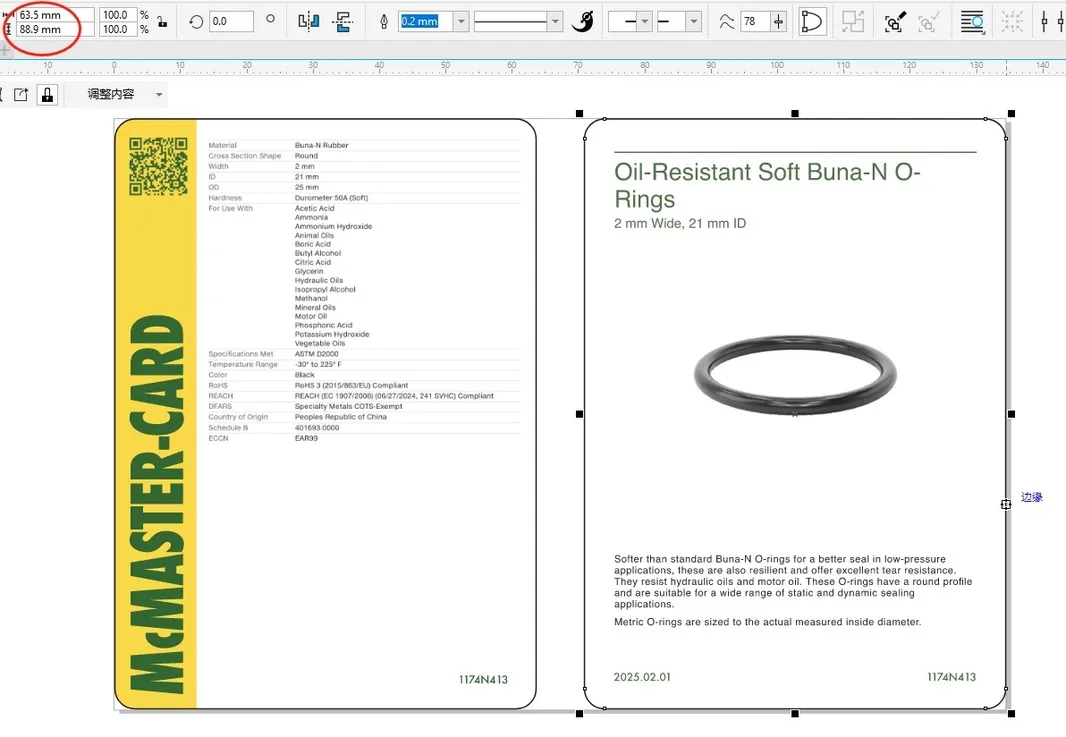Click the middle-right selection handle
1066x737 pixels.
1011,413
